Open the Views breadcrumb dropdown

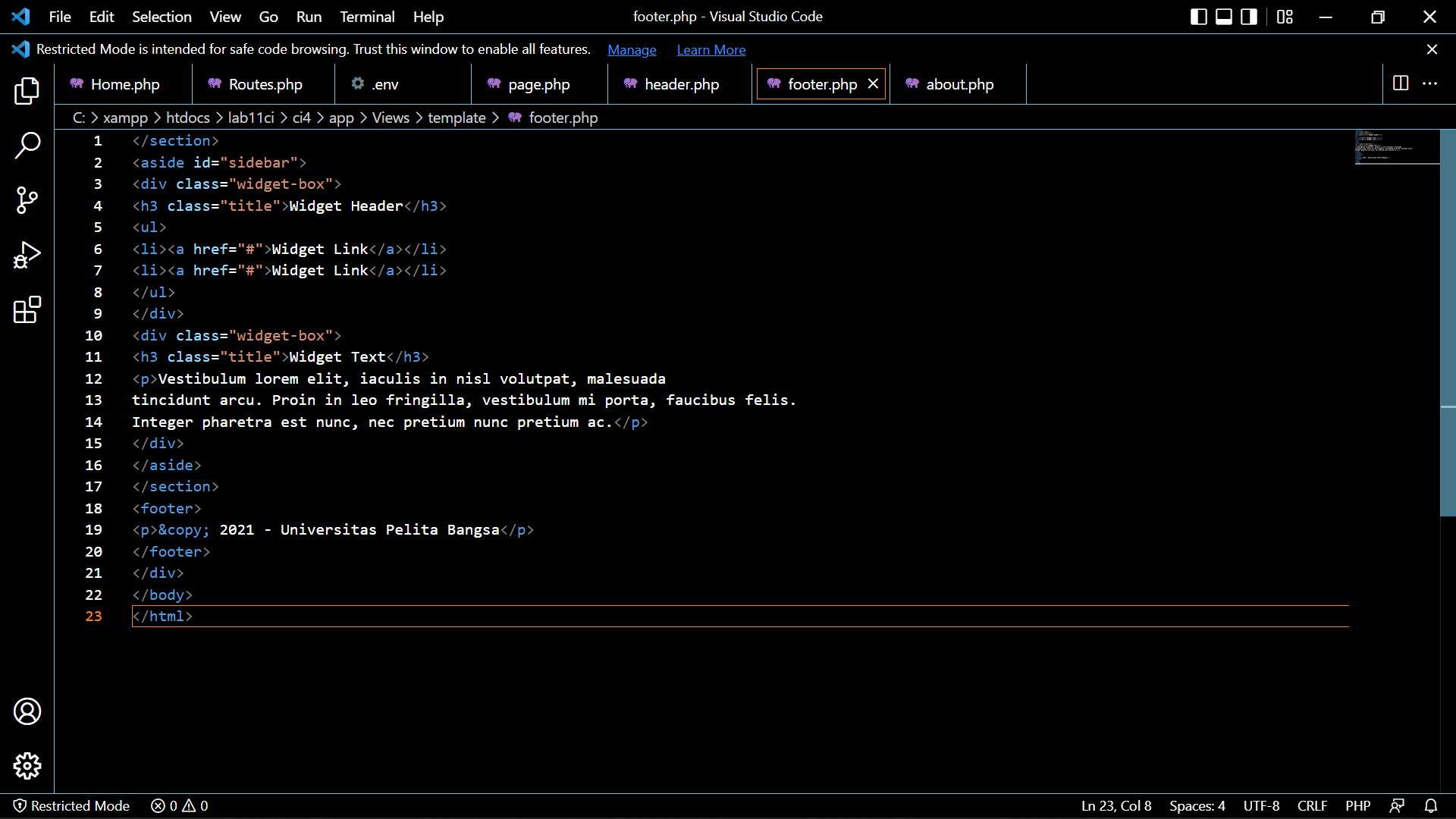pyautogui.click(x=390, y=118)
